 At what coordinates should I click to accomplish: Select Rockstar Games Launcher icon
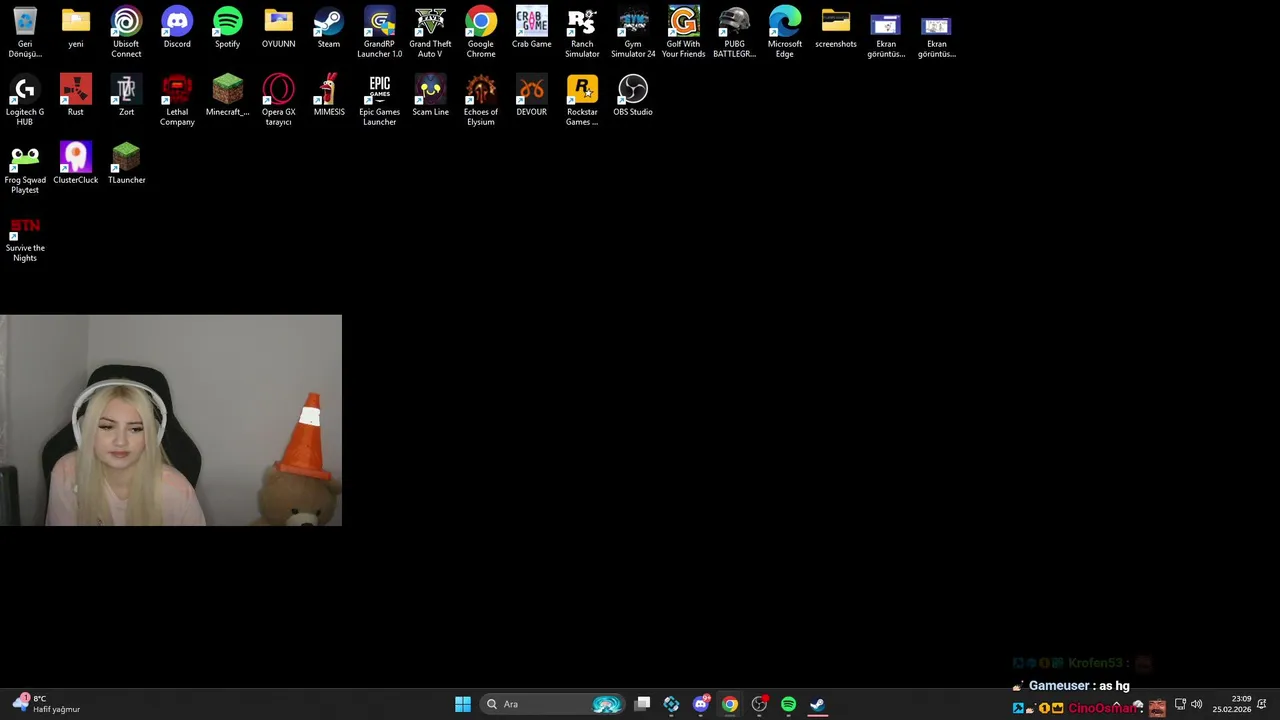[582, 100]
